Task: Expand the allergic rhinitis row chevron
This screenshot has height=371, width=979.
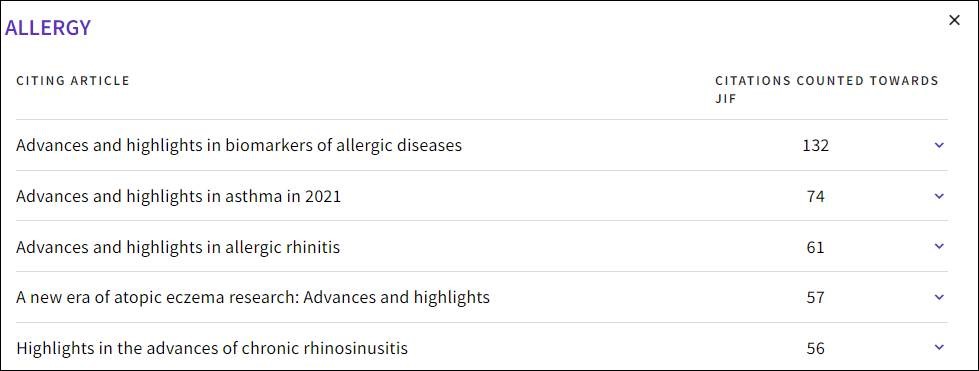Action: (x=939, y=247)
